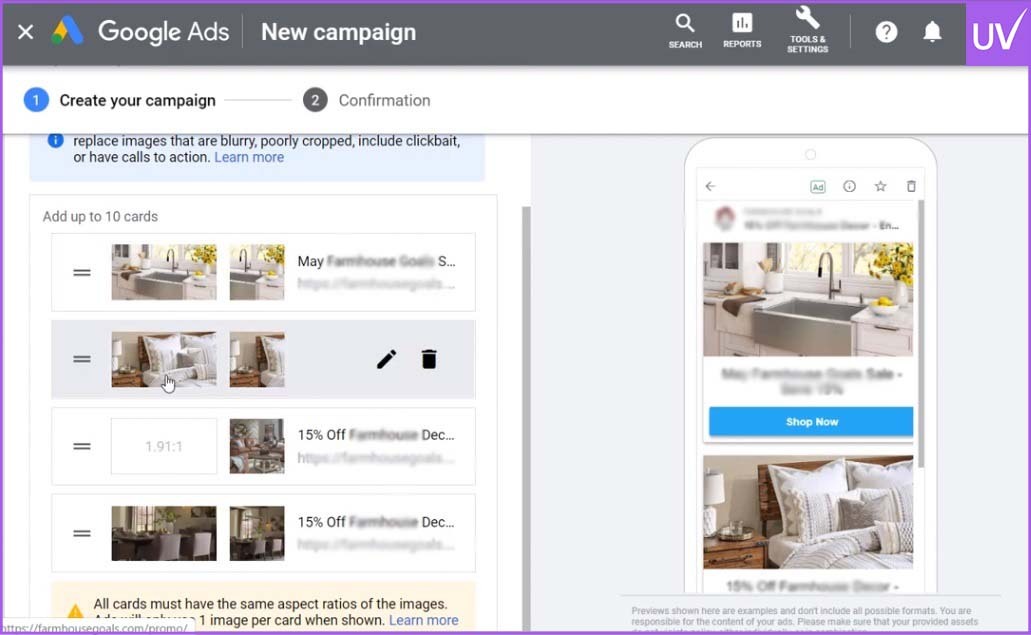Select the square living room thumbnail
The image size is (1031, 635).
(x=257, y=446)
